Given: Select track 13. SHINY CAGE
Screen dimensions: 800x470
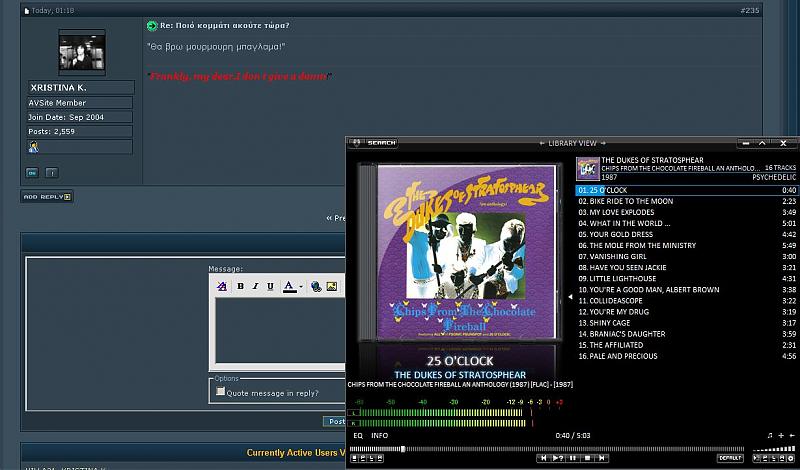Looking at the screenshot, I should click(x=687, y=323).
